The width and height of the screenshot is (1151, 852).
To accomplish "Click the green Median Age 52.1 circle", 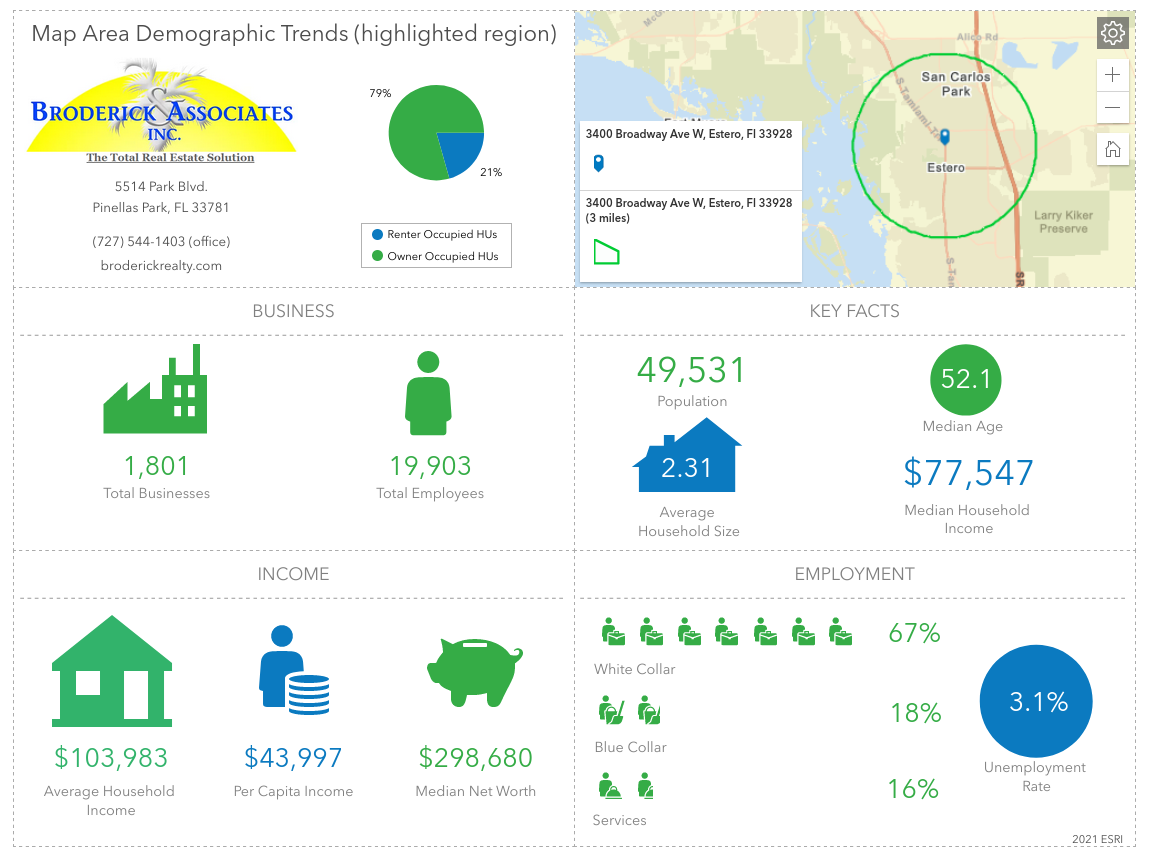I will (x=965, y=379).
